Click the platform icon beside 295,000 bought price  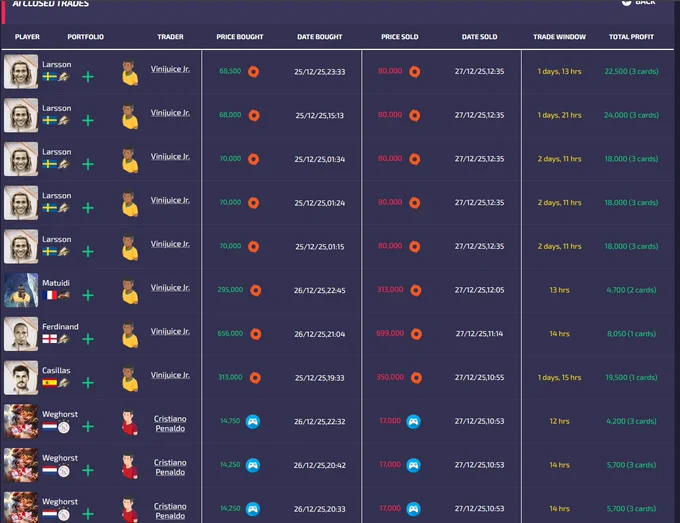click(x=256, y=290)
